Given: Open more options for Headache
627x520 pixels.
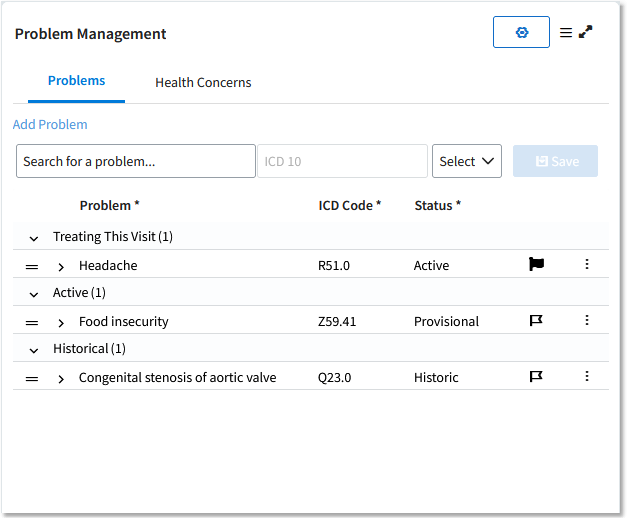Looking at the screenshot, I should pos(587,264).
